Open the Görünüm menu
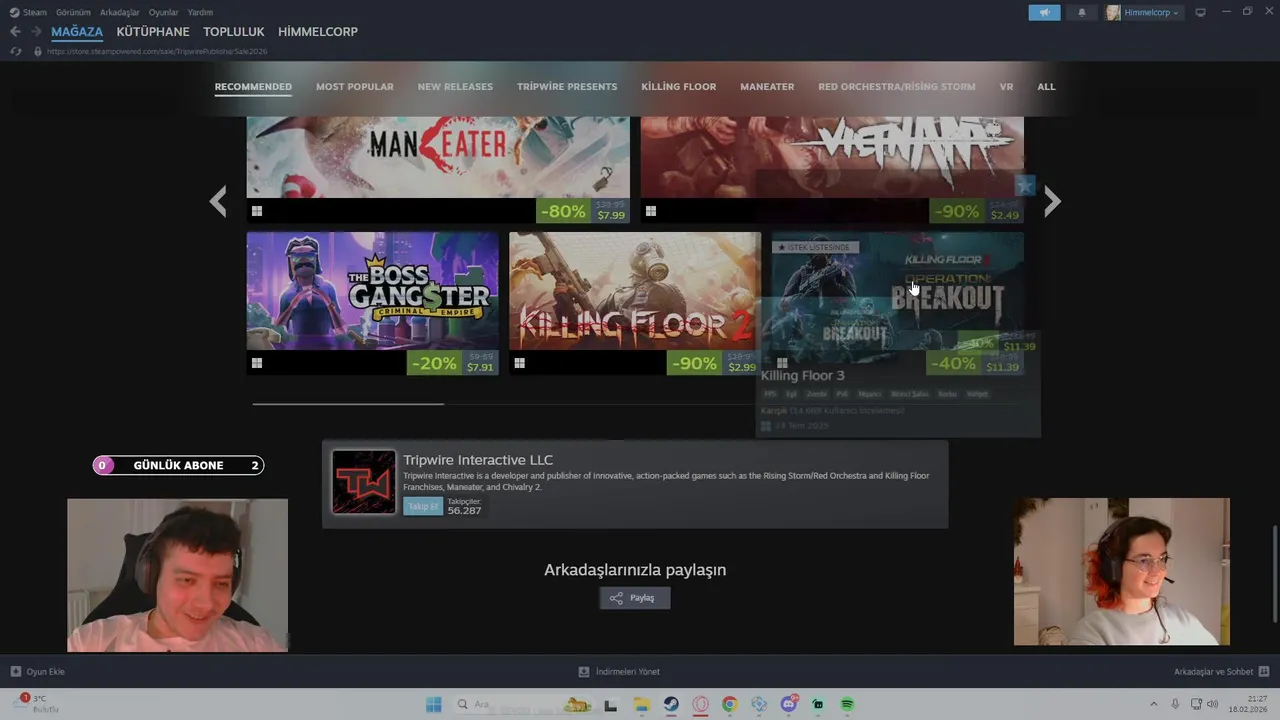 [73, 12]
